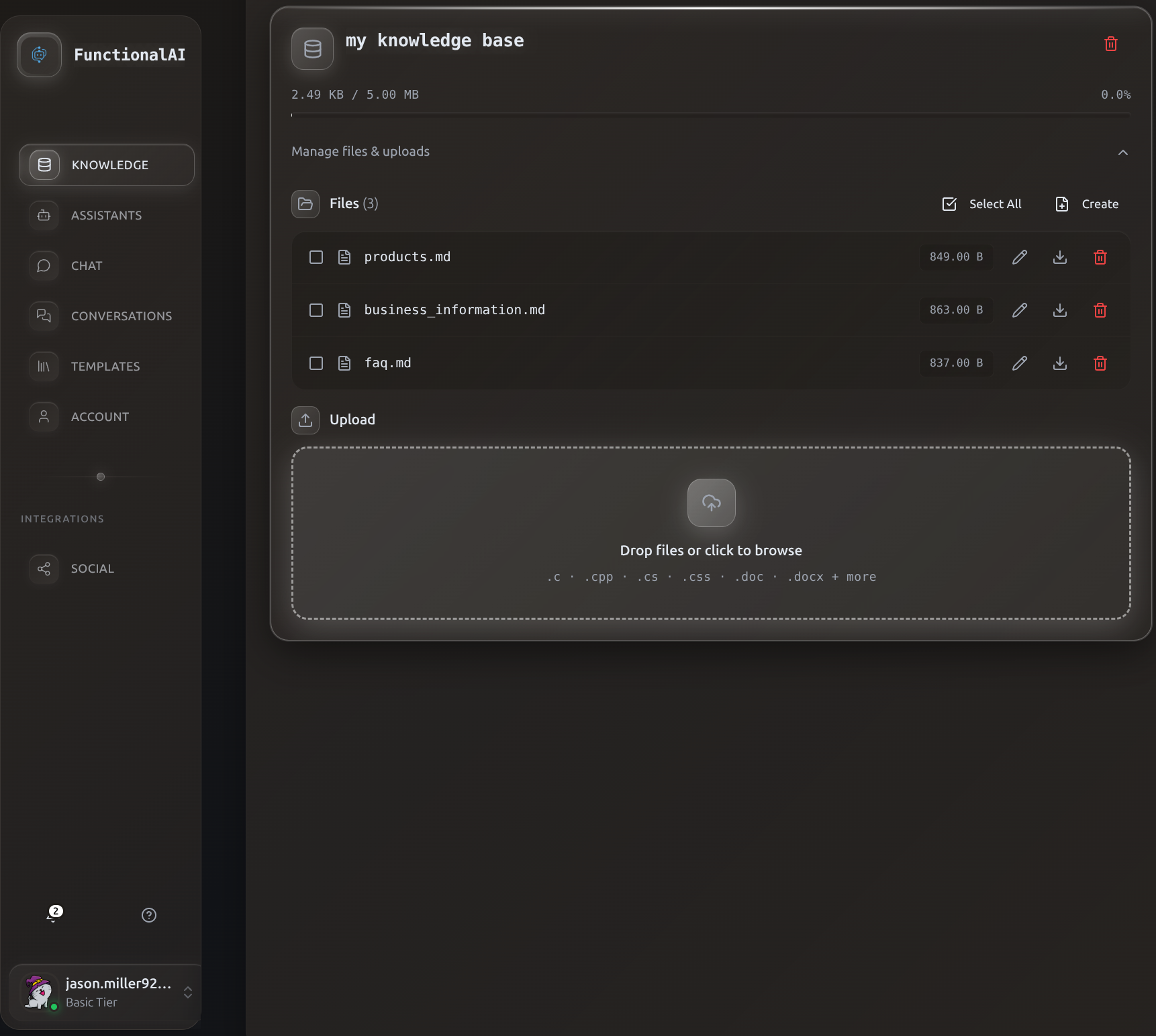
Task: Select the Knowledge database icon in sidebar
Action: [43, 164]
